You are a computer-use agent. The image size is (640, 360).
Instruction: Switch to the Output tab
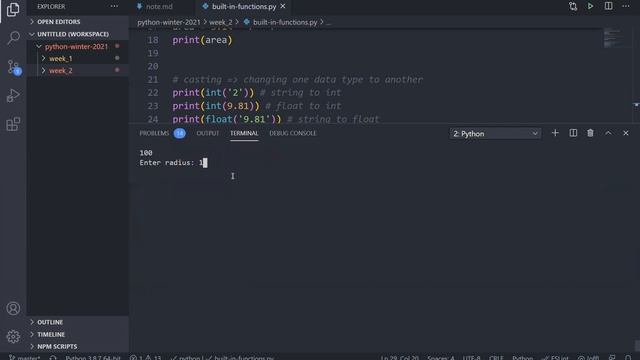(208, 133)
